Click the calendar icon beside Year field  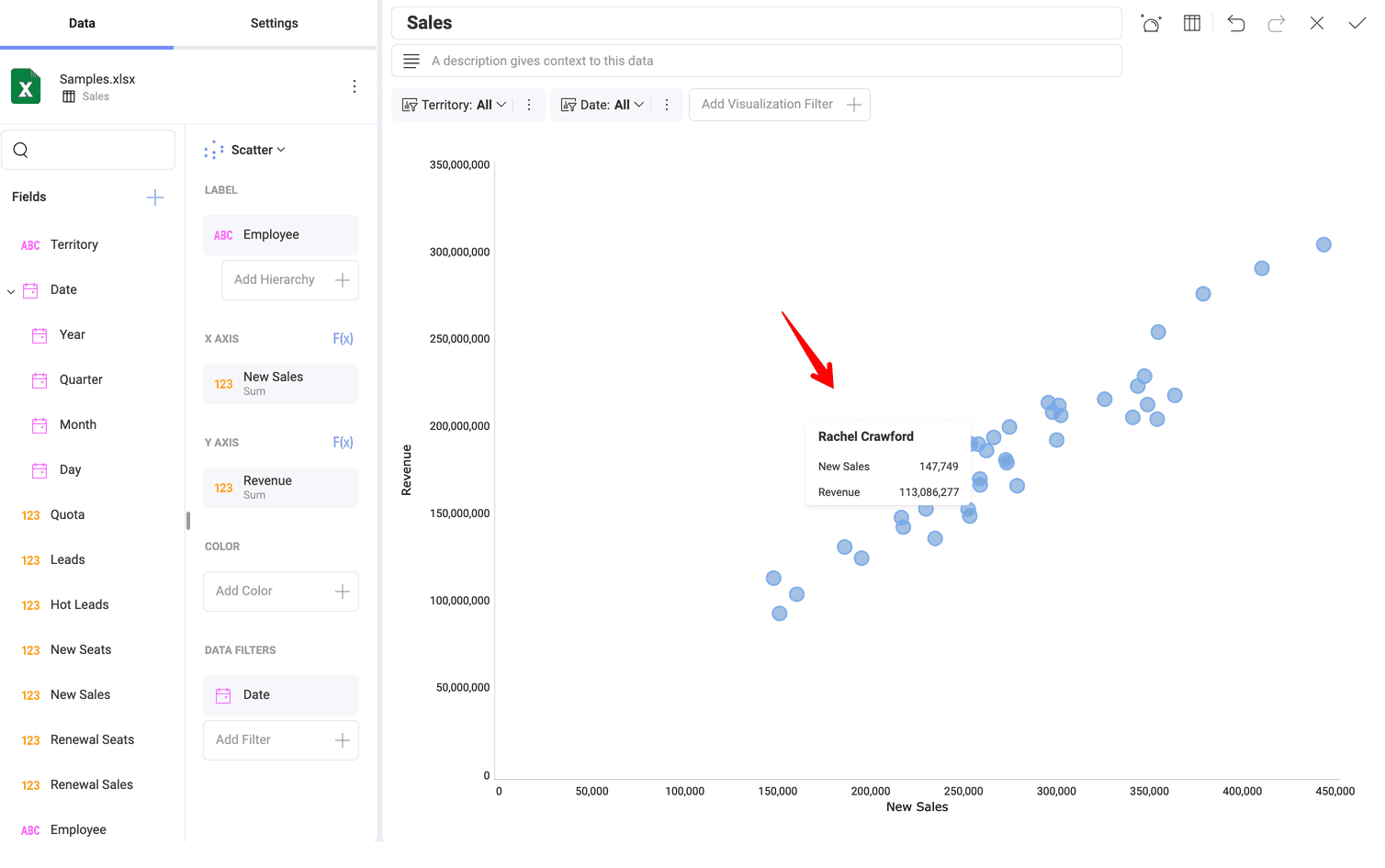(39, 335)
